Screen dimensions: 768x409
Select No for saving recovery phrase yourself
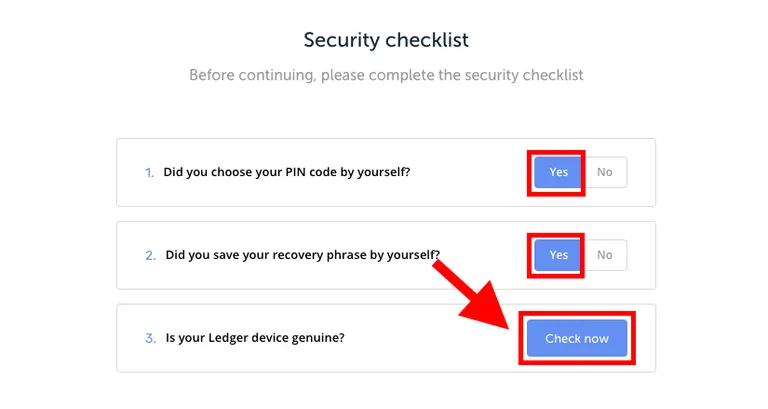pyautogui.click(x=604, y=255)
